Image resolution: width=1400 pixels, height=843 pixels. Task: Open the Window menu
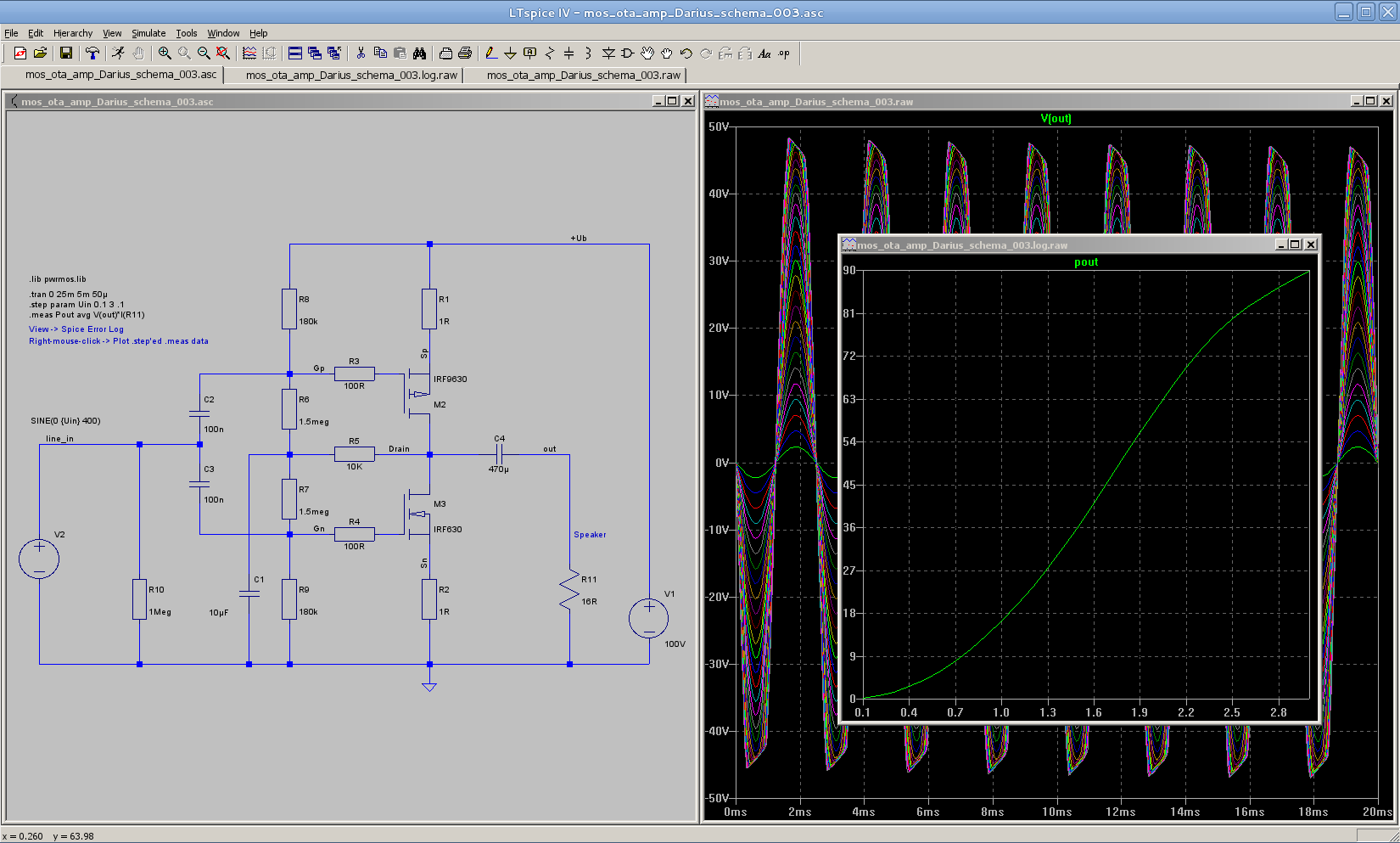[x=223, y=33]
